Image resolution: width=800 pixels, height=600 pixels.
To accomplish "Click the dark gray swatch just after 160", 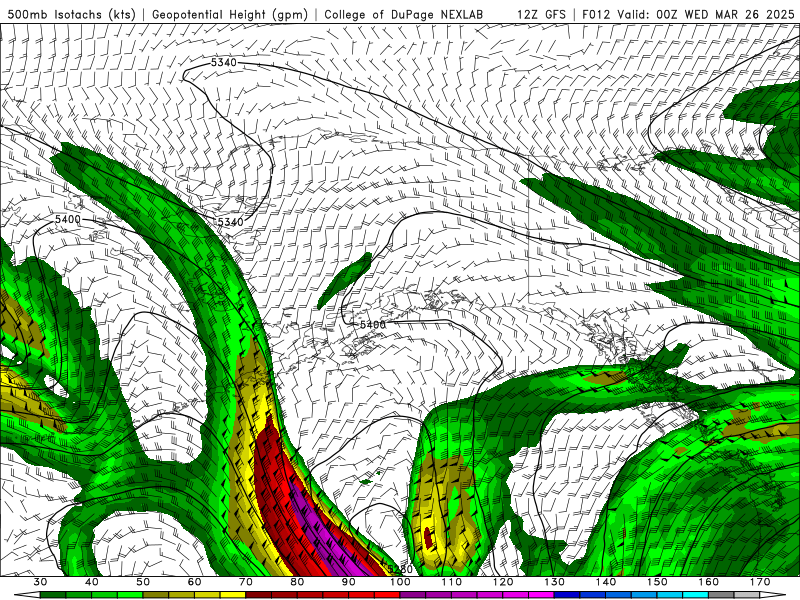I will coord(721,595).
